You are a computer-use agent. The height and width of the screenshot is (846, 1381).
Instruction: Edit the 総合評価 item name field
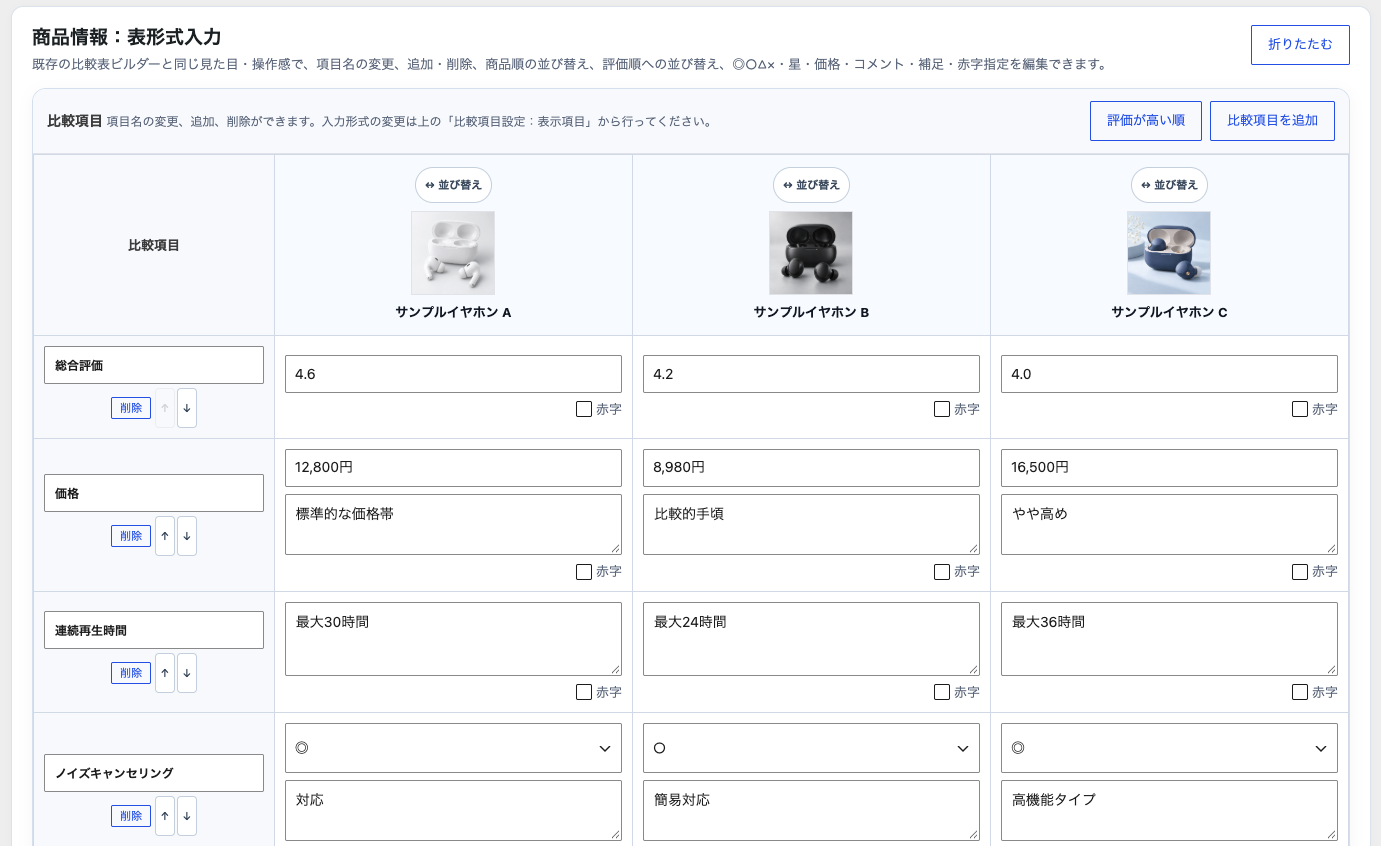tap(154, 365)
